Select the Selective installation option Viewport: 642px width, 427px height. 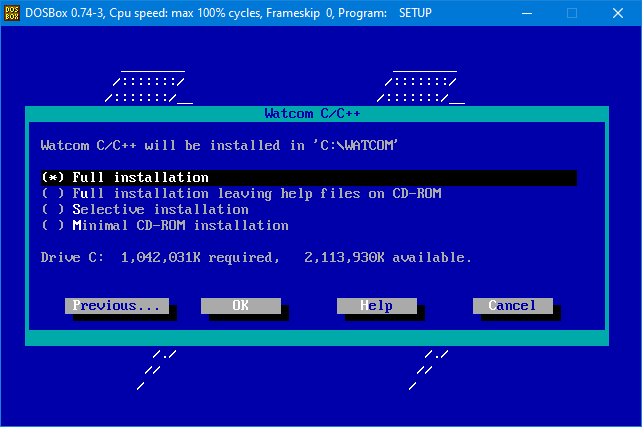(x=145, y=210)
